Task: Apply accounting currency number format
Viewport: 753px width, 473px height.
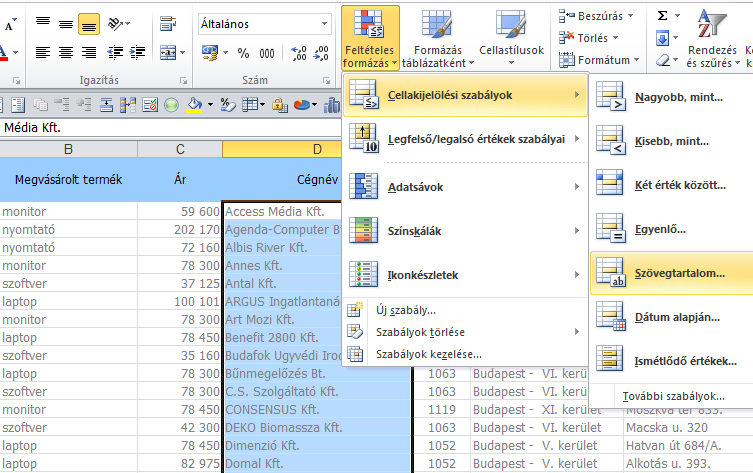Action: 210,52
